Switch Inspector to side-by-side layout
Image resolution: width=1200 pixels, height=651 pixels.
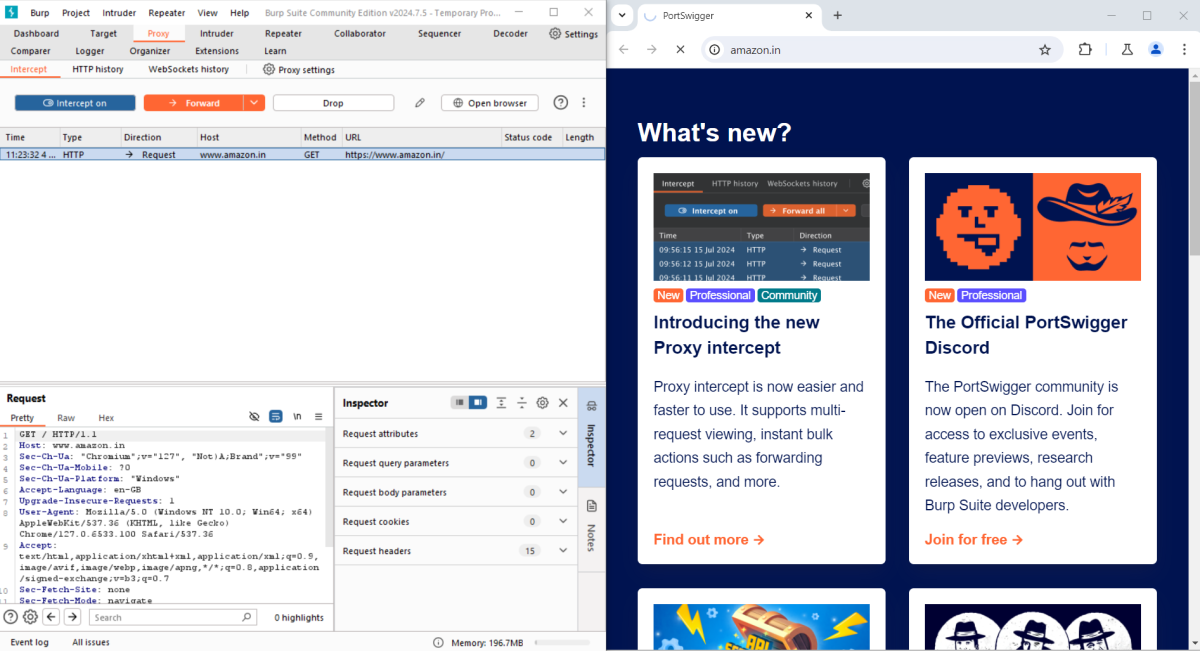click(477, 403)
